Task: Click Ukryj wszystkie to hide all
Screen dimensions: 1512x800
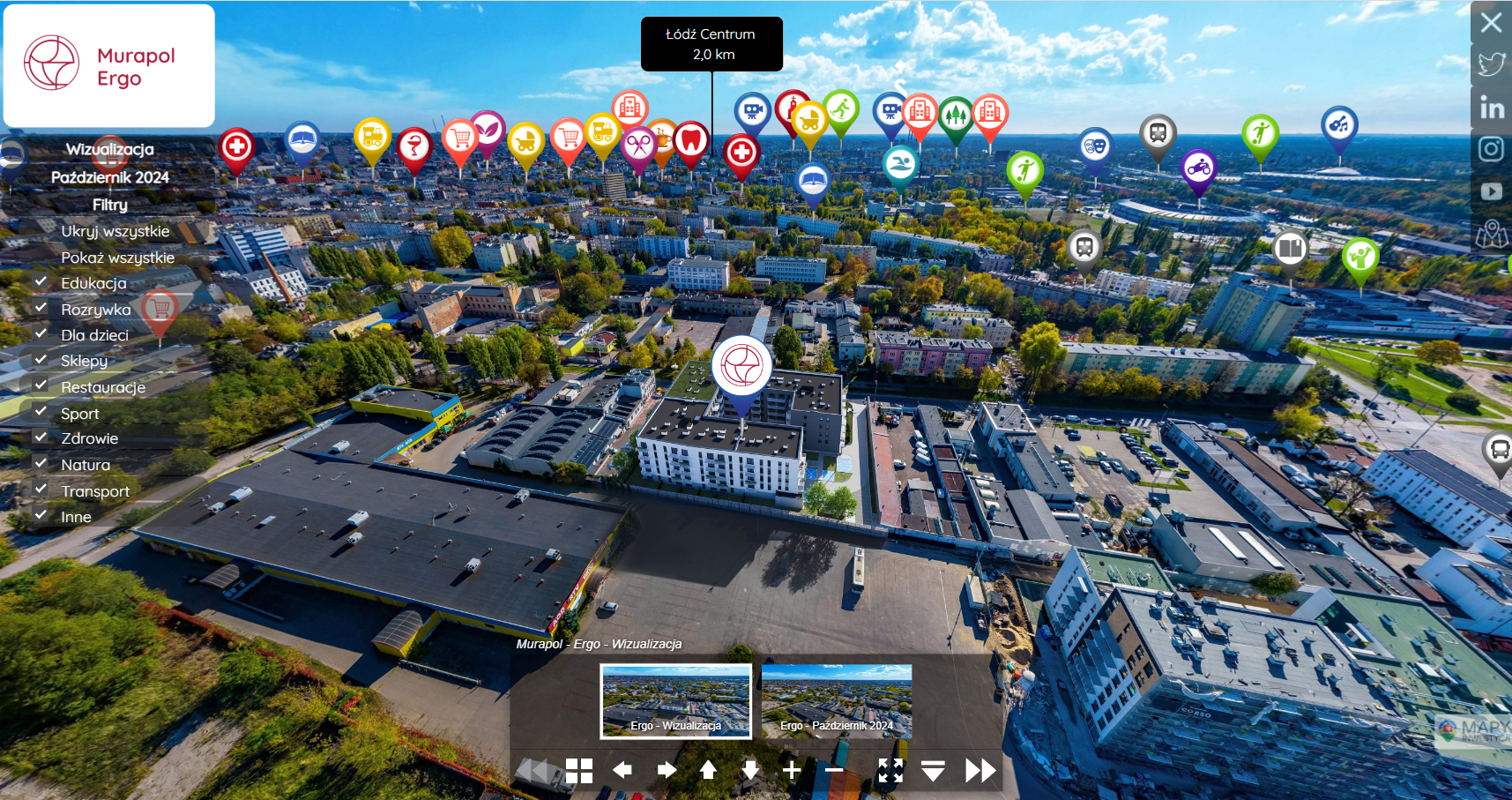Action: tap(115, 231)
